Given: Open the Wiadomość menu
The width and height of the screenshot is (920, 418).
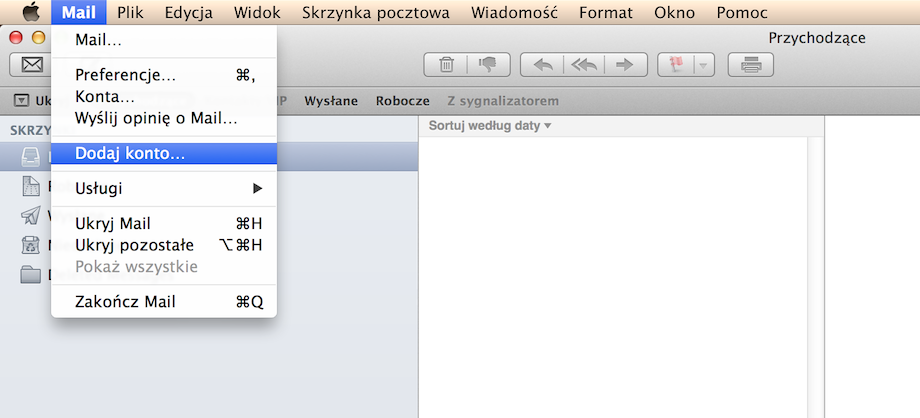Looking at the screenshot, I should [x=515, y=12].
